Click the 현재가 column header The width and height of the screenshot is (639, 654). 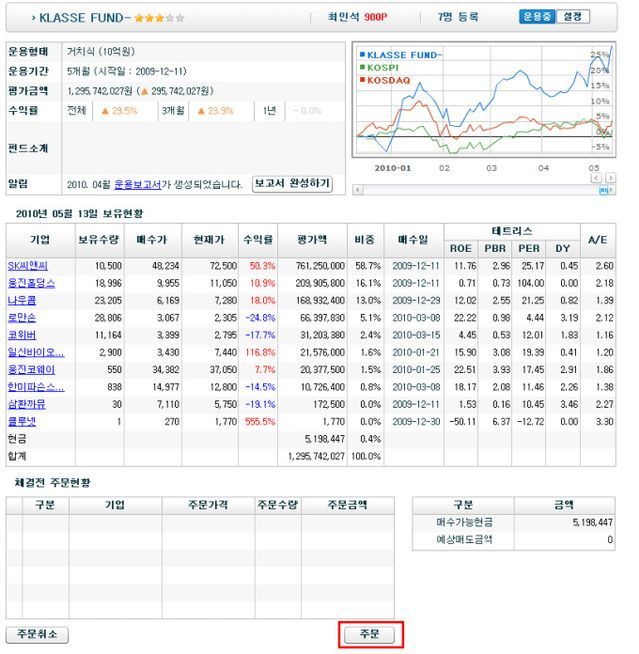pyautogui.click(x=209, y=240)
